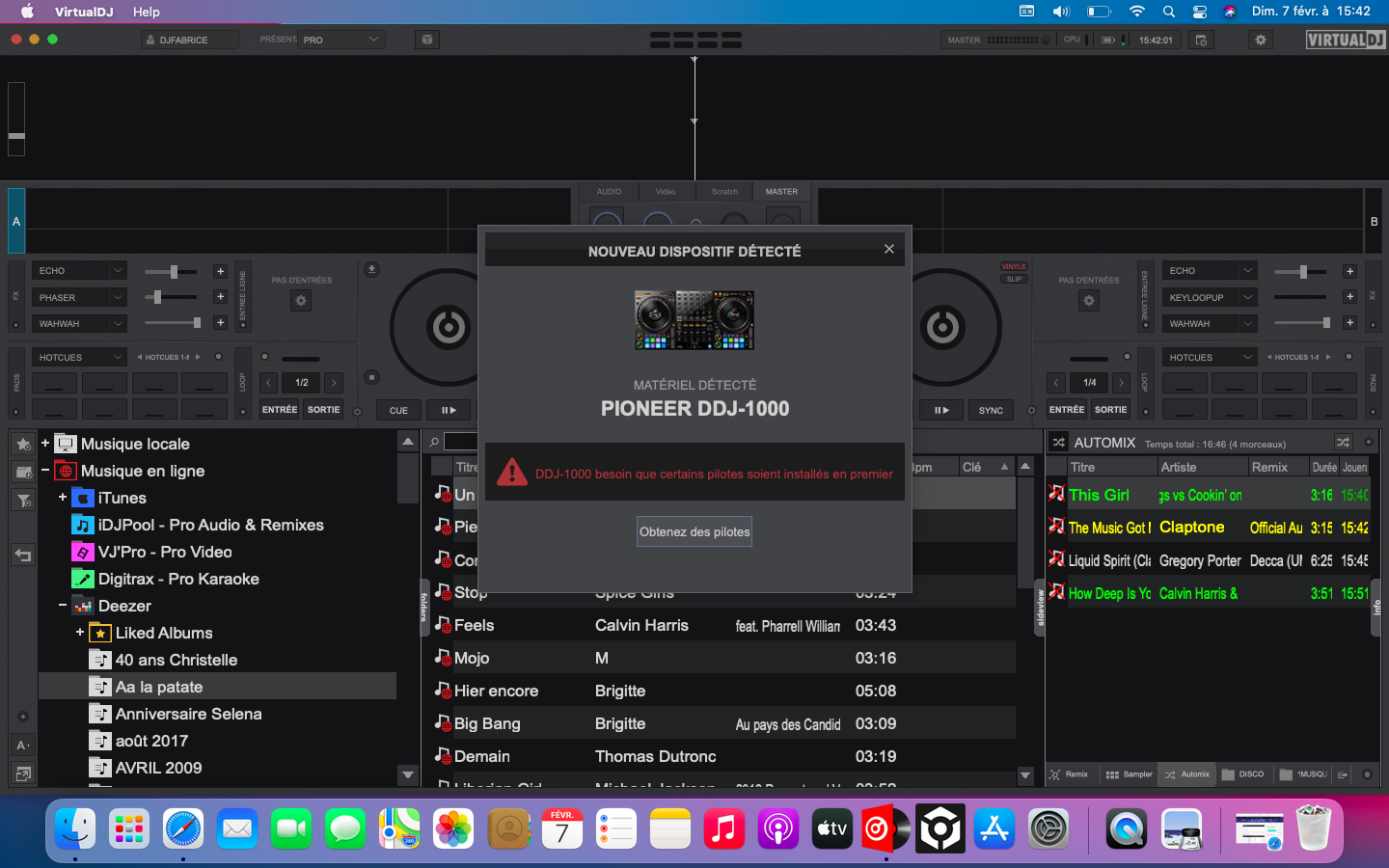Image resolution: width=1389 pixels, height=868 pixels.
Task: Open Anniversaire Selena playlist
Action: (x=188, y=714)
